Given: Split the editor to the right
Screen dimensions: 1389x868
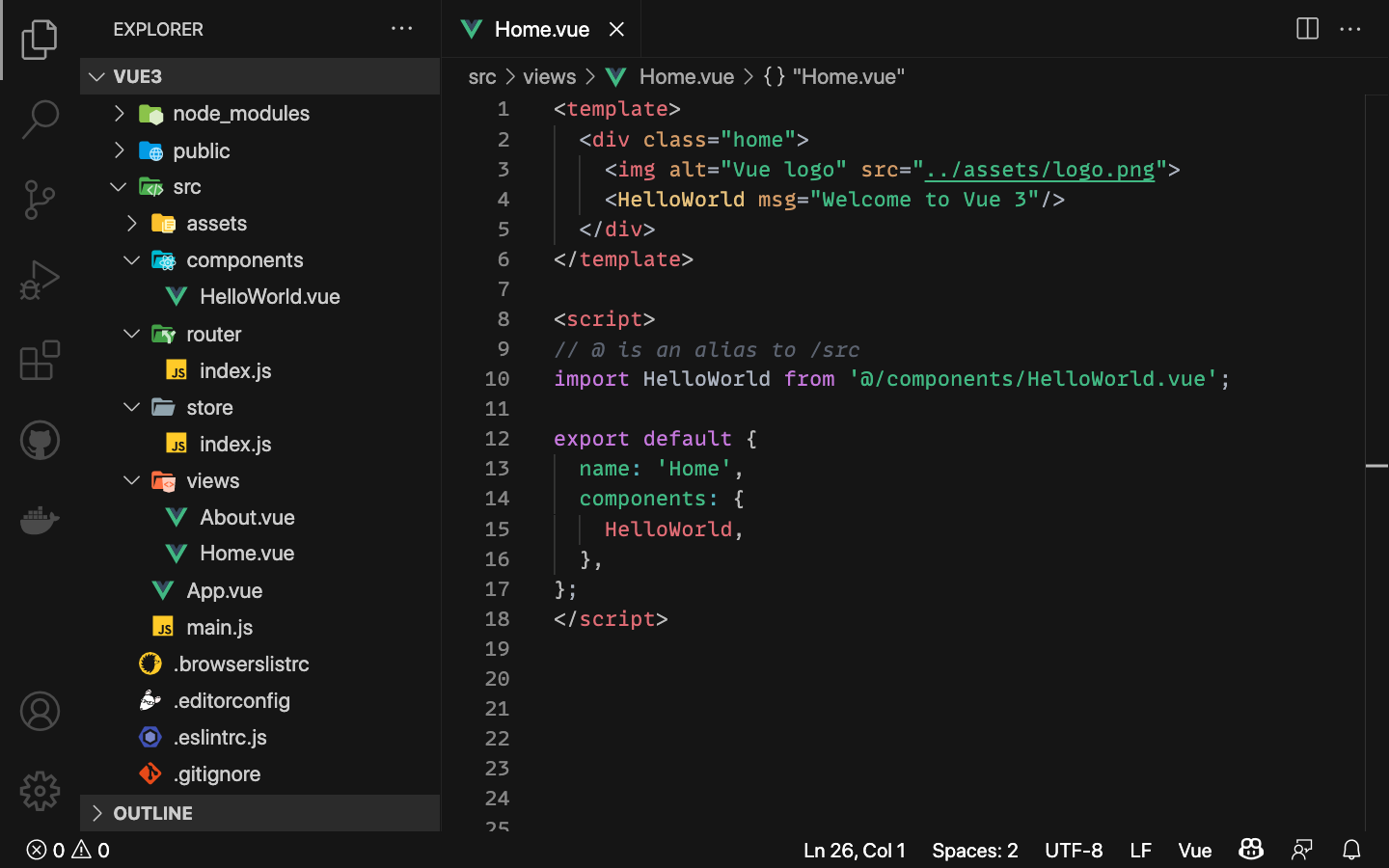Looking at the screenshot, I should pos(1306,29).
